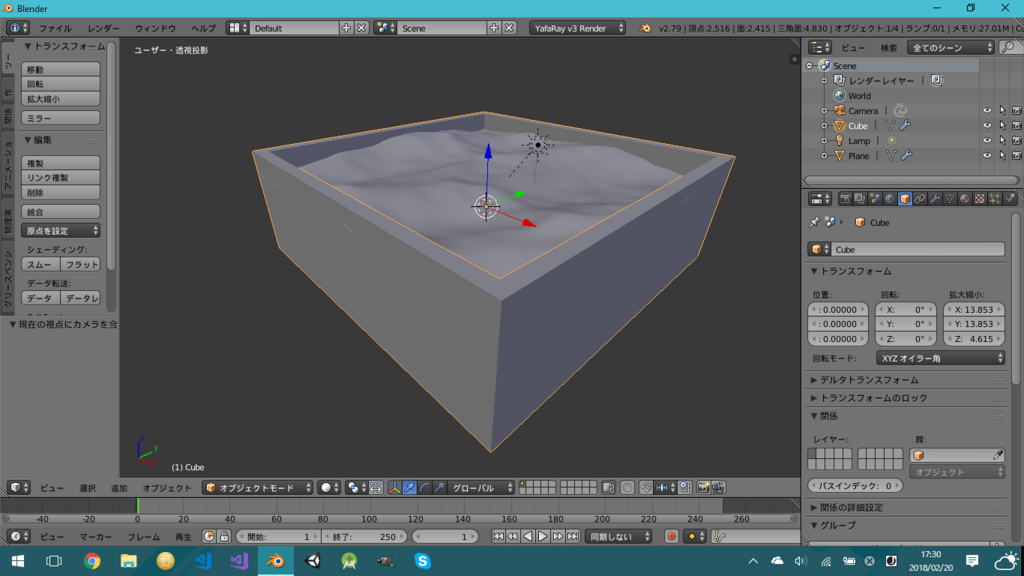Open the File menu
Viewport: 1024px width, 576px height.
tap(55, 28)
